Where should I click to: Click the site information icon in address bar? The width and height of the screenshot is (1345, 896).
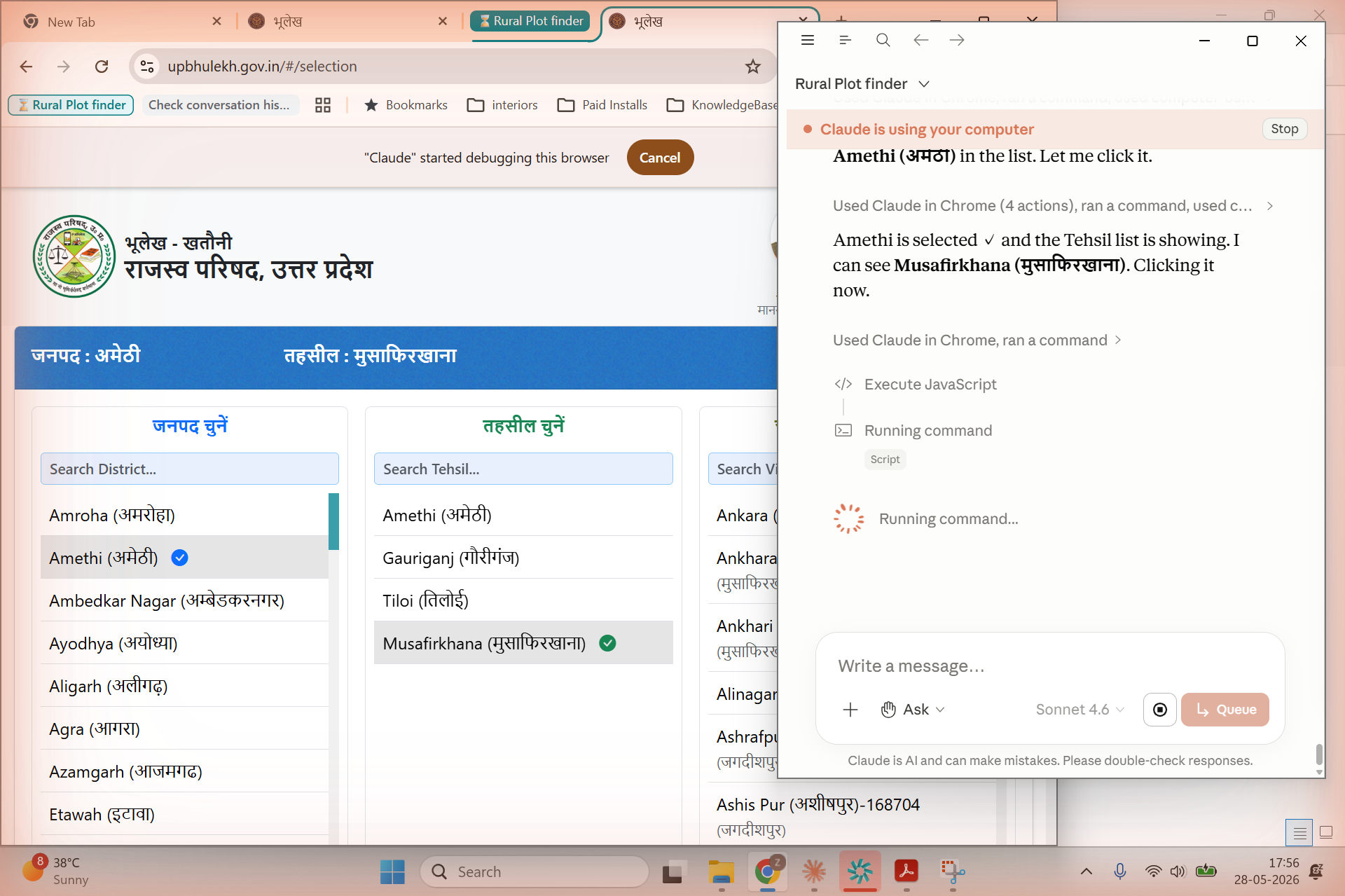point(147,67)
